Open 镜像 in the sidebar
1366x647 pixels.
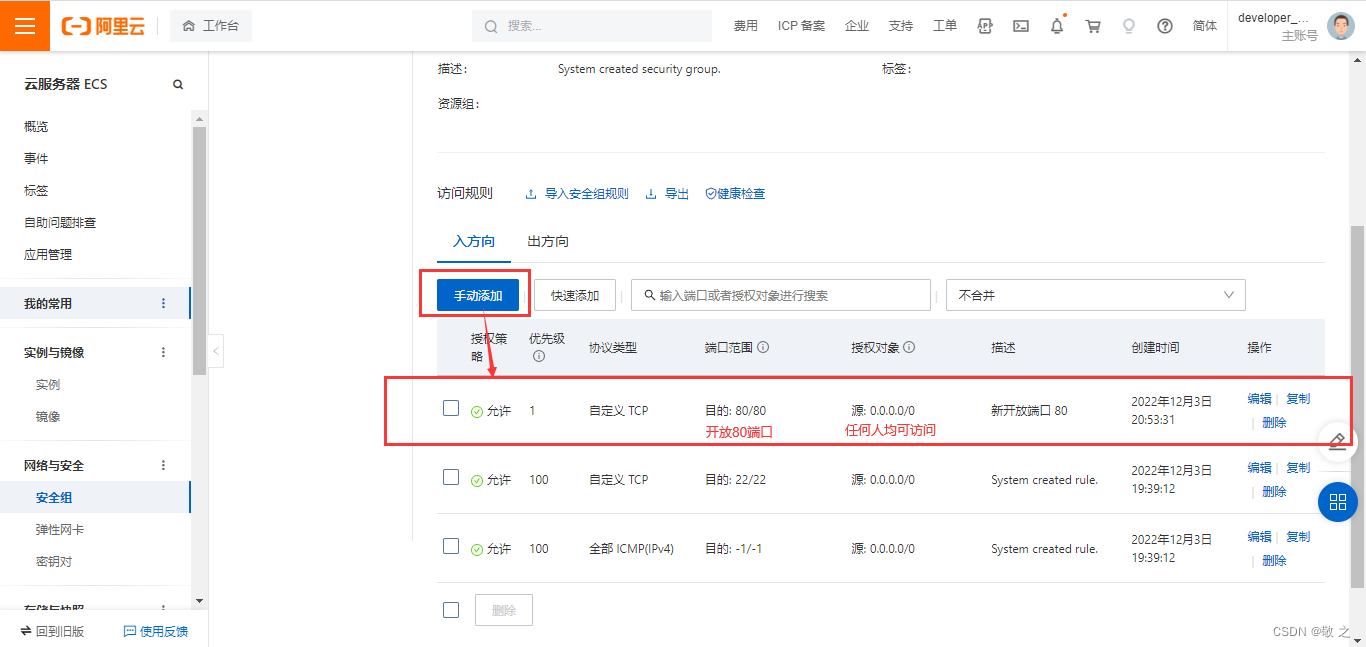48,417
